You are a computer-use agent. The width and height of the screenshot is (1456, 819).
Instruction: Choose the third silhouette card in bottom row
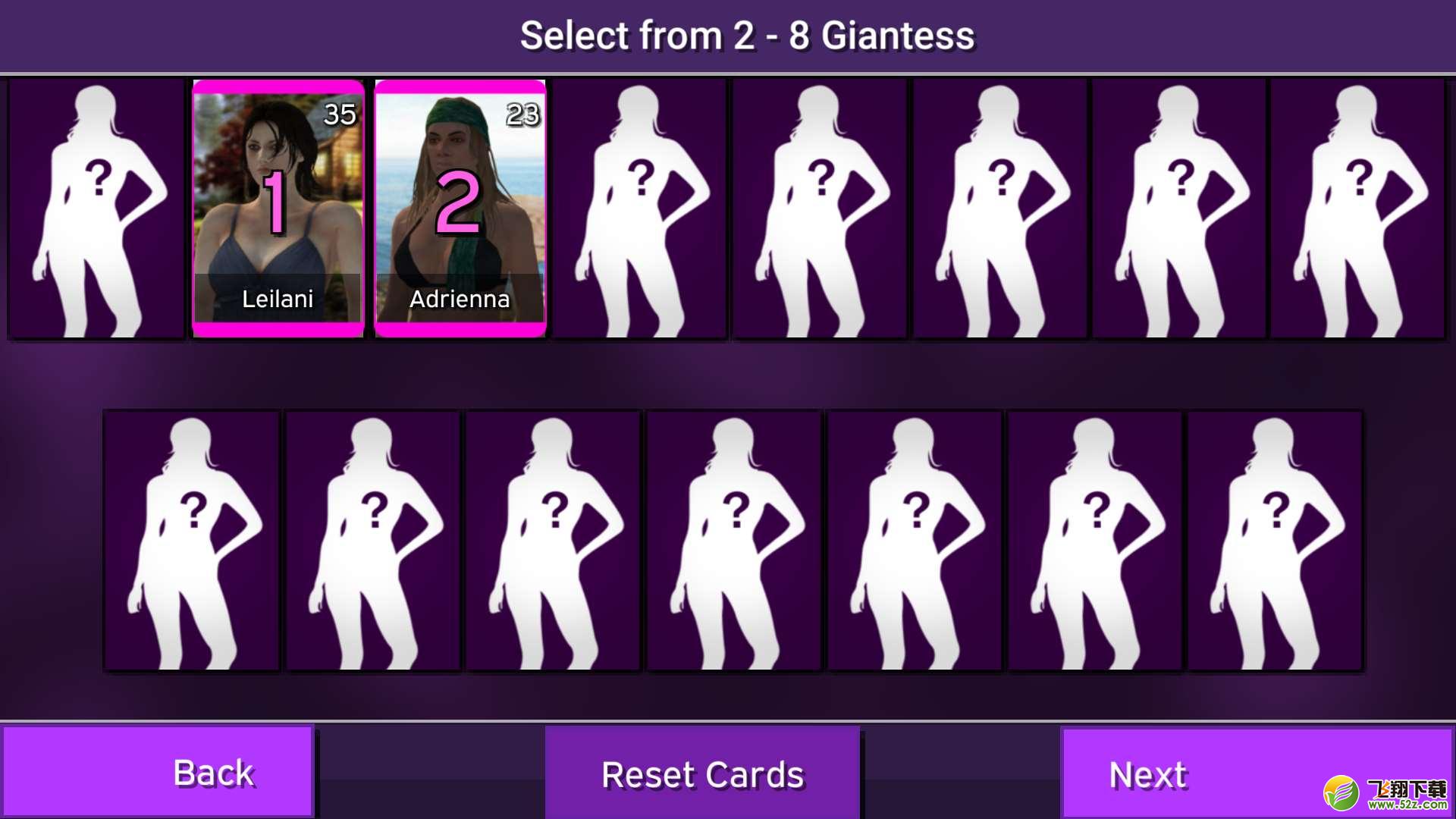pos(554,541)
